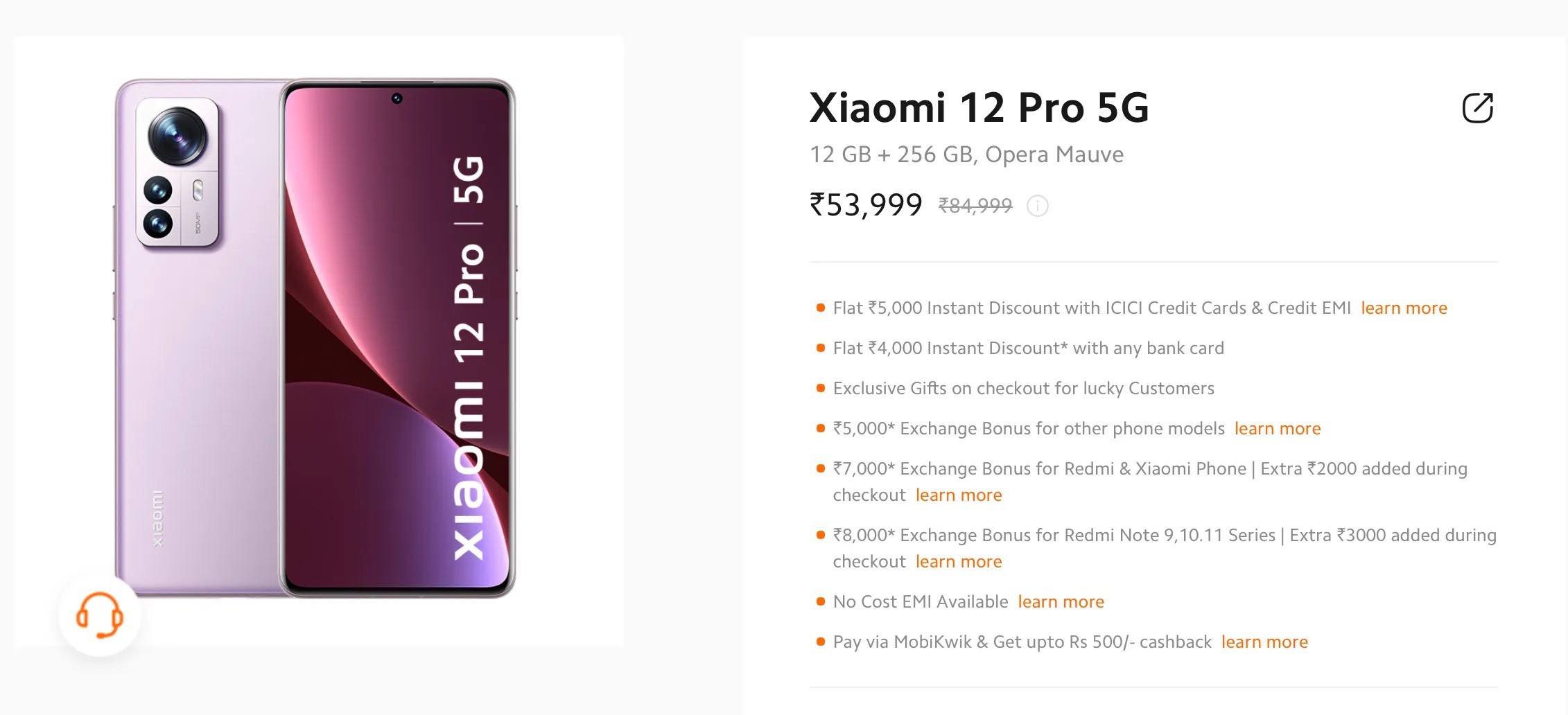Select the Flat ₹4,000 Instant Discount offer

pyautogui.click(x=1028, y=348)
